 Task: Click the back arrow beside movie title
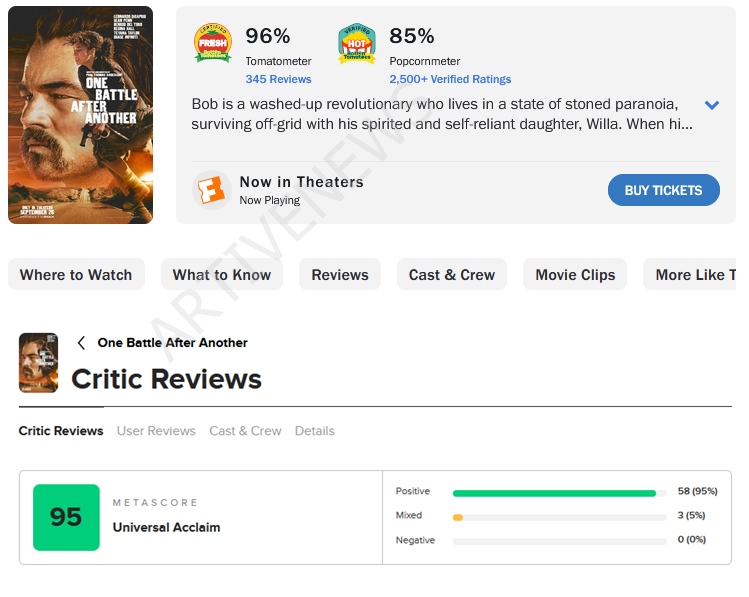81,343
